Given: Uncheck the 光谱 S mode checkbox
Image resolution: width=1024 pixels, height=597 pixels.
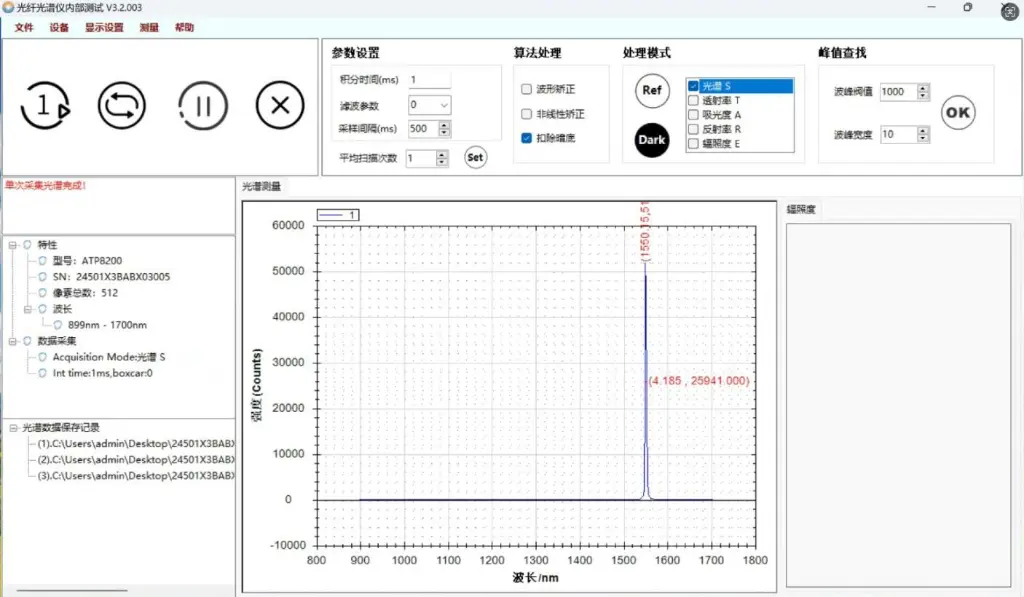Looking at the screenshot, I should pos(694,86).
